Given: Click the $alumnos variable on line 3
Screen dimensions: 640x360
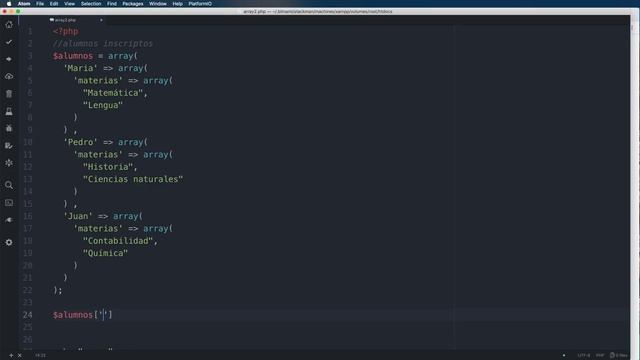Looking at the screenshot, I should [x=73, y=56].
